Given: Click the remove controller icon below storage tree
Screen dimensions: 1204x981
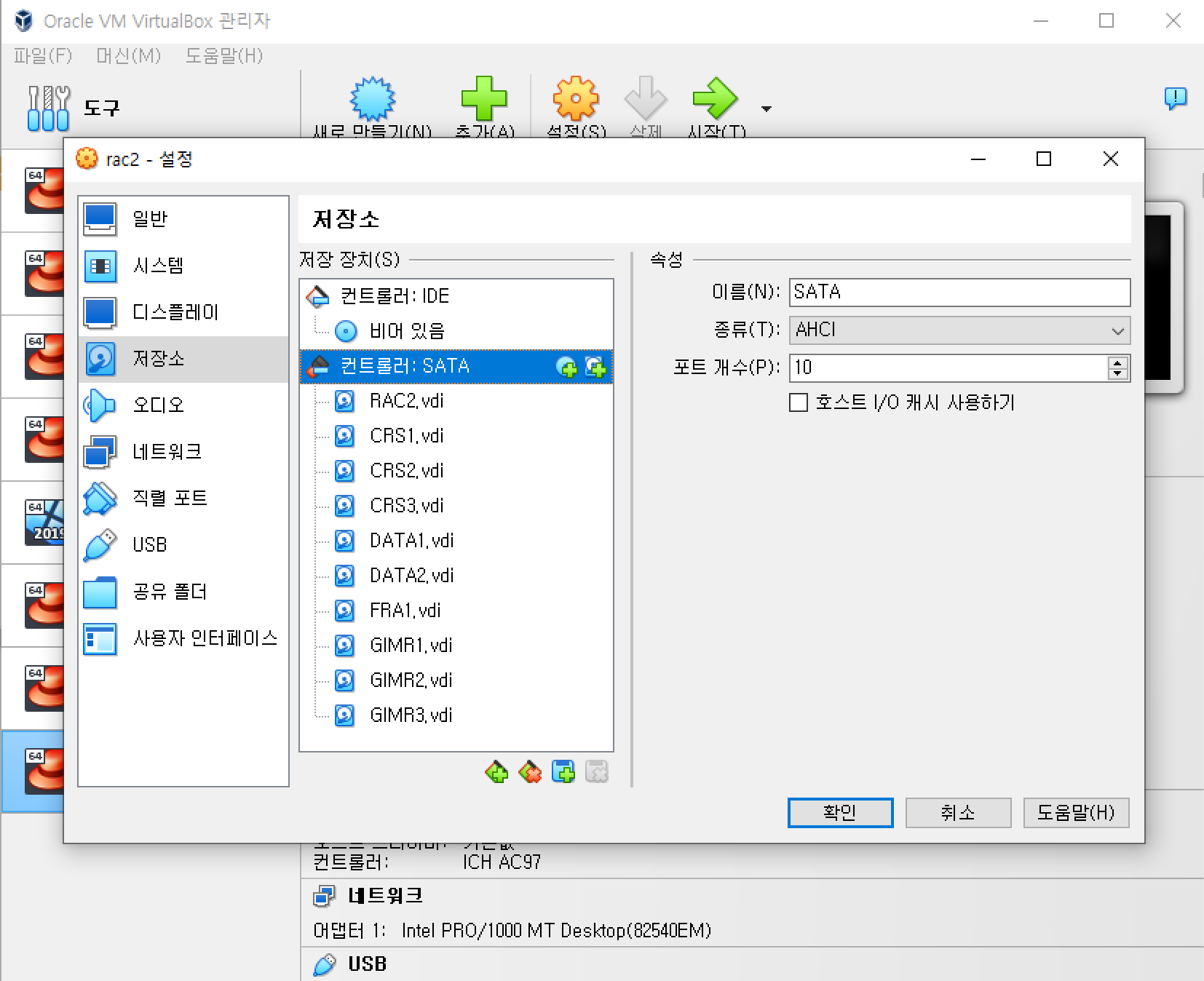Looking at the screenshot, I should click(x=530, y=771).
